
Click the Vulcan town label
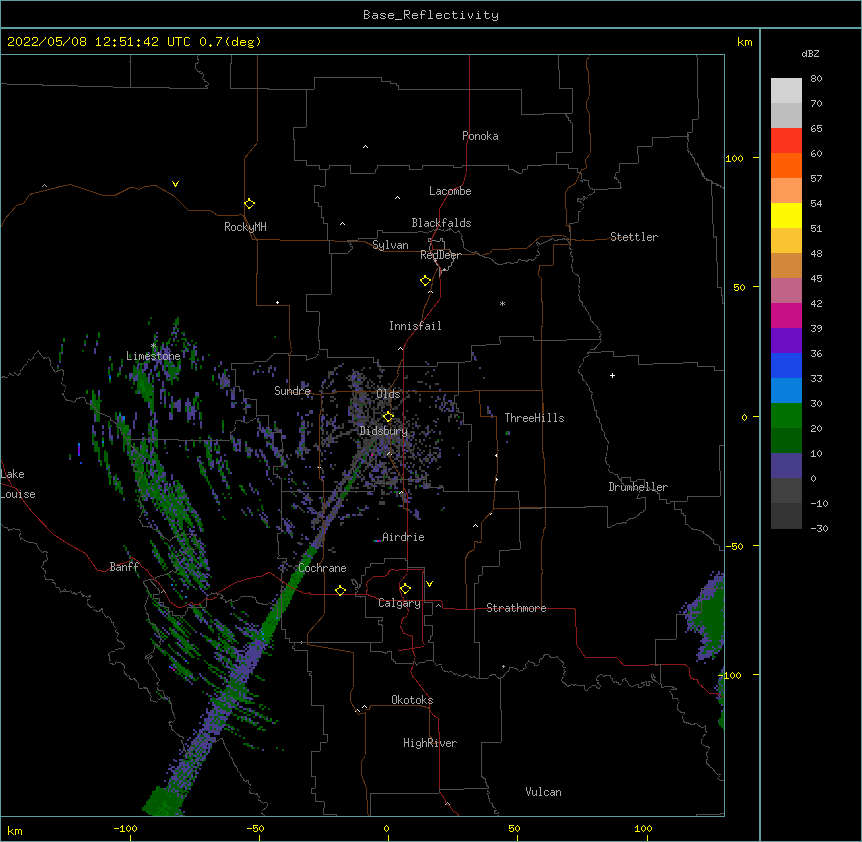543,792
